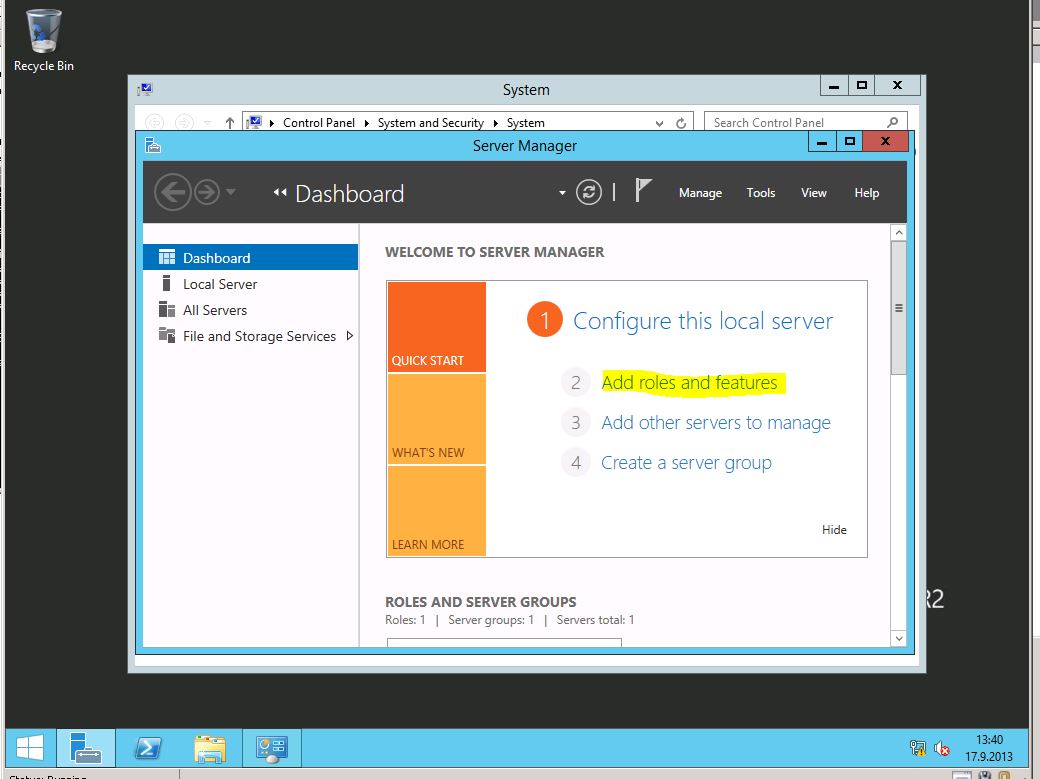Image resolution: width=1040 pixels, height=779 pixels.
Task: Click System in the address breadcrumb
Action: coord(525,123)
